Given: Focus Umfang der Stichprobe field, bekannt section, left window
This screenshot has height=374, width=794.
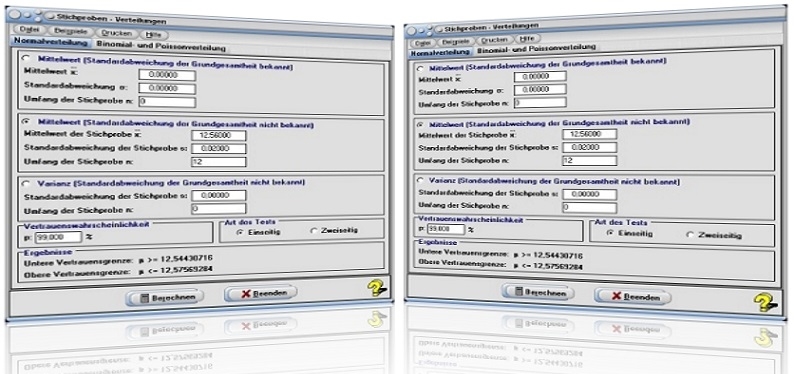Looking at the screenshot, I should (167, 102).
